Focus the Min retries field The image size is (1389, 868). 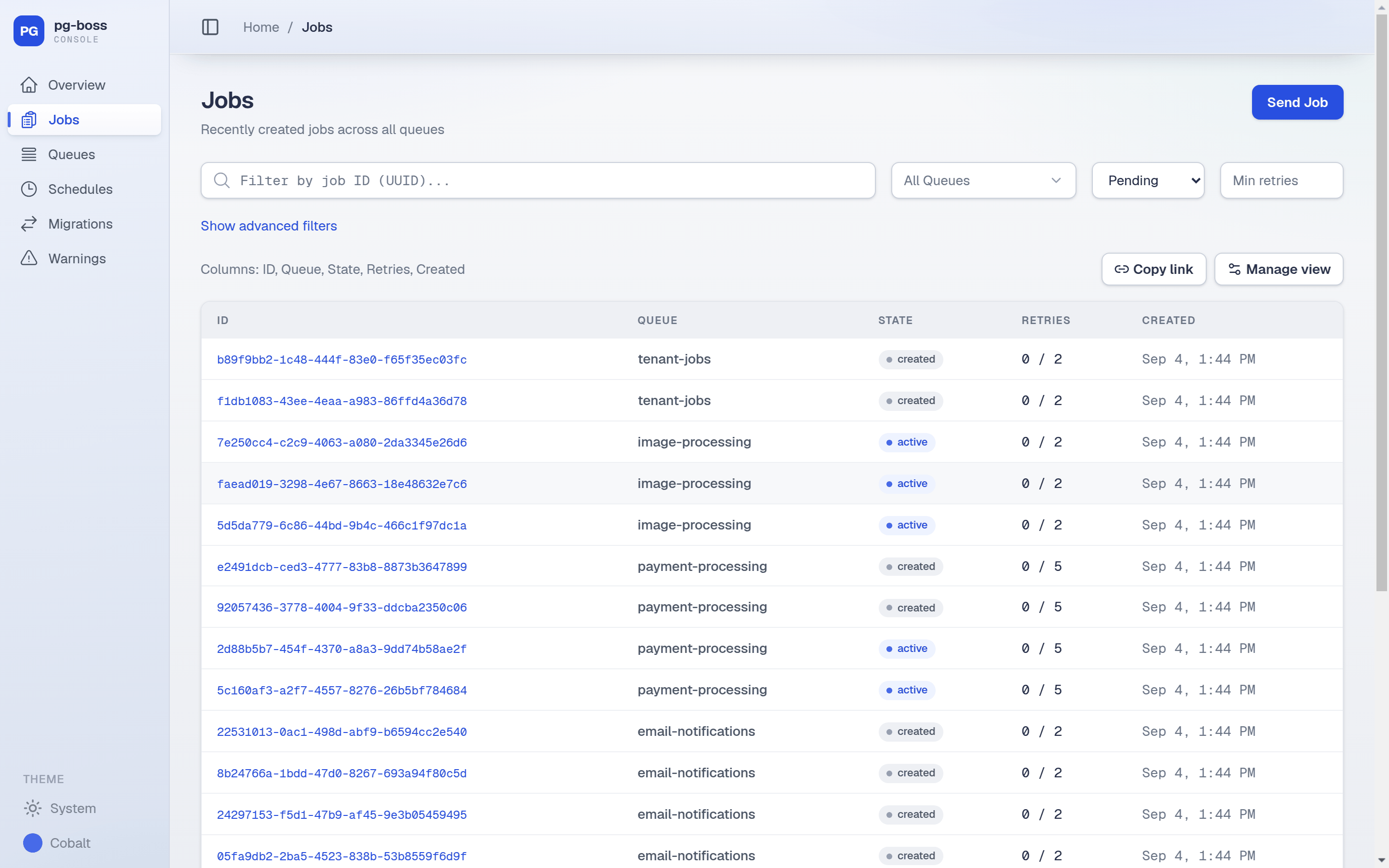click(1281, 180)
